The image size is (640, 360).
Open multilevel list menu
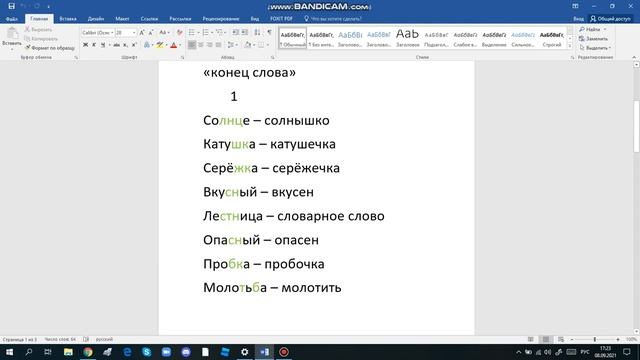coord(220,33)
